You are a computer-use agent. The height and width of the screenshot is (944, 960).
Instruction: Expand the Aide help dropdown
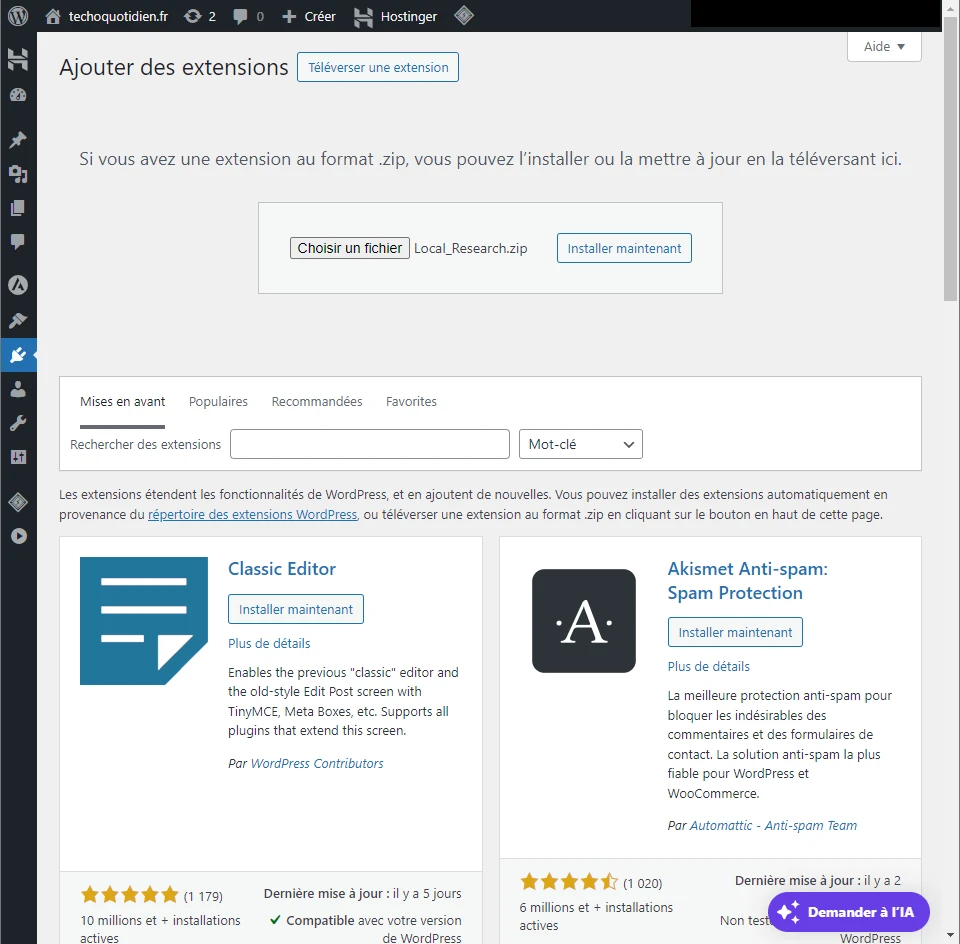[884, 47]
